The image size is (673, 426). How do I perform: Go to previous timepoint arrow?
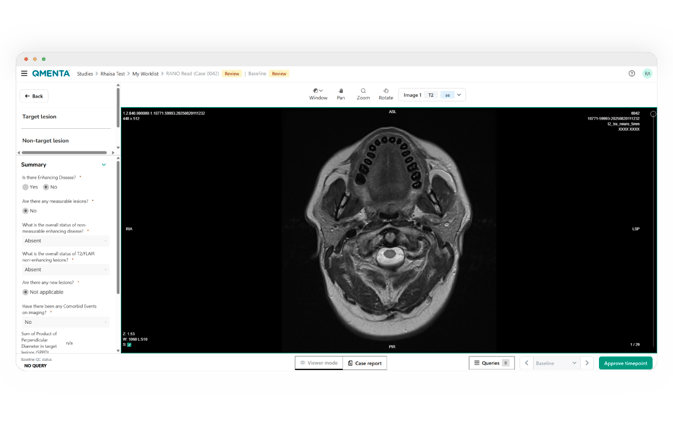pos(527,363)
